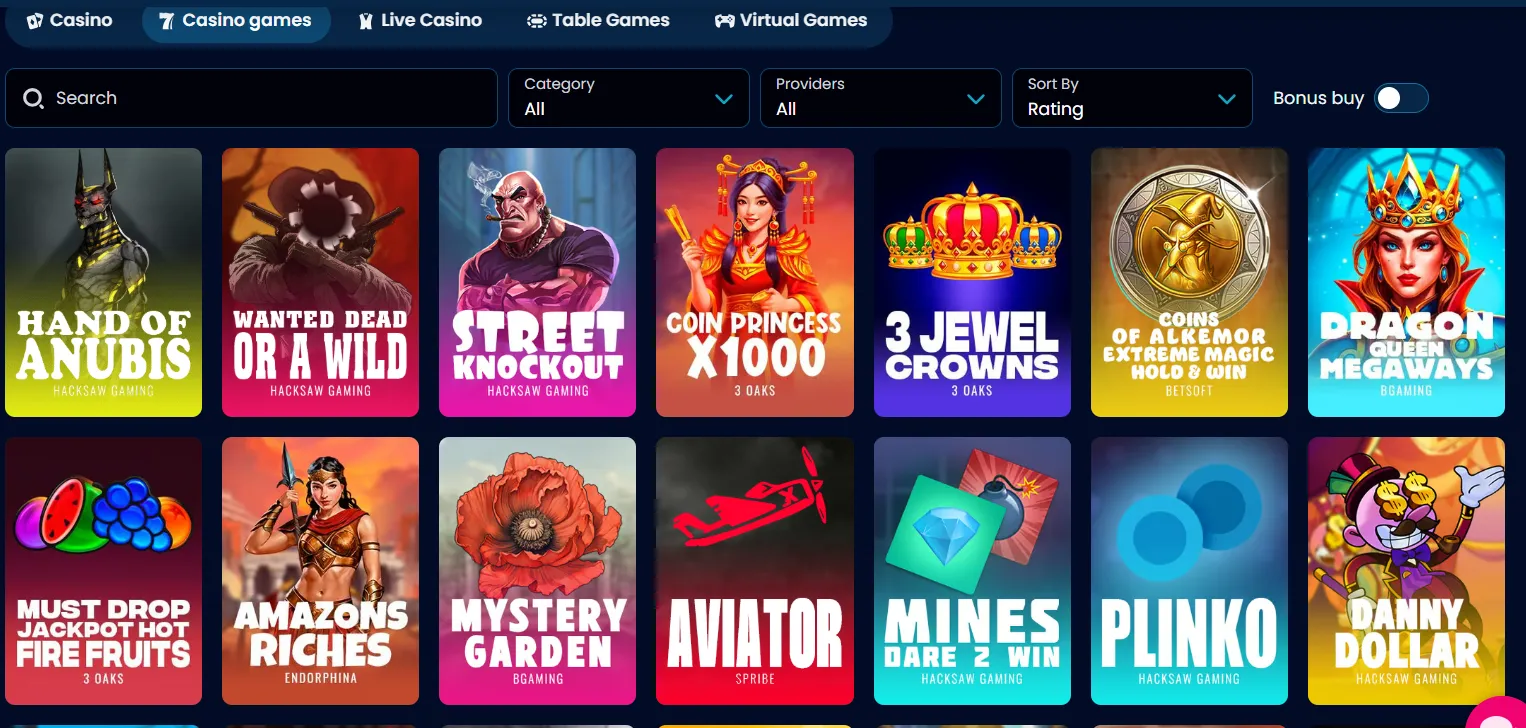Open the Providers filter dropdown
This screenshot has height=728, width=1526.
(880, 98)
